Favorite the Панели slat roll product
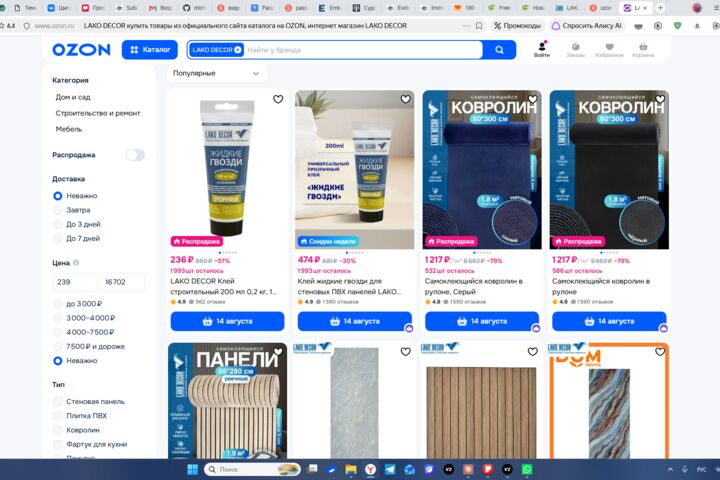Image resolution: width=720 pixels, height=480 pixels. [x=278, y=352]
